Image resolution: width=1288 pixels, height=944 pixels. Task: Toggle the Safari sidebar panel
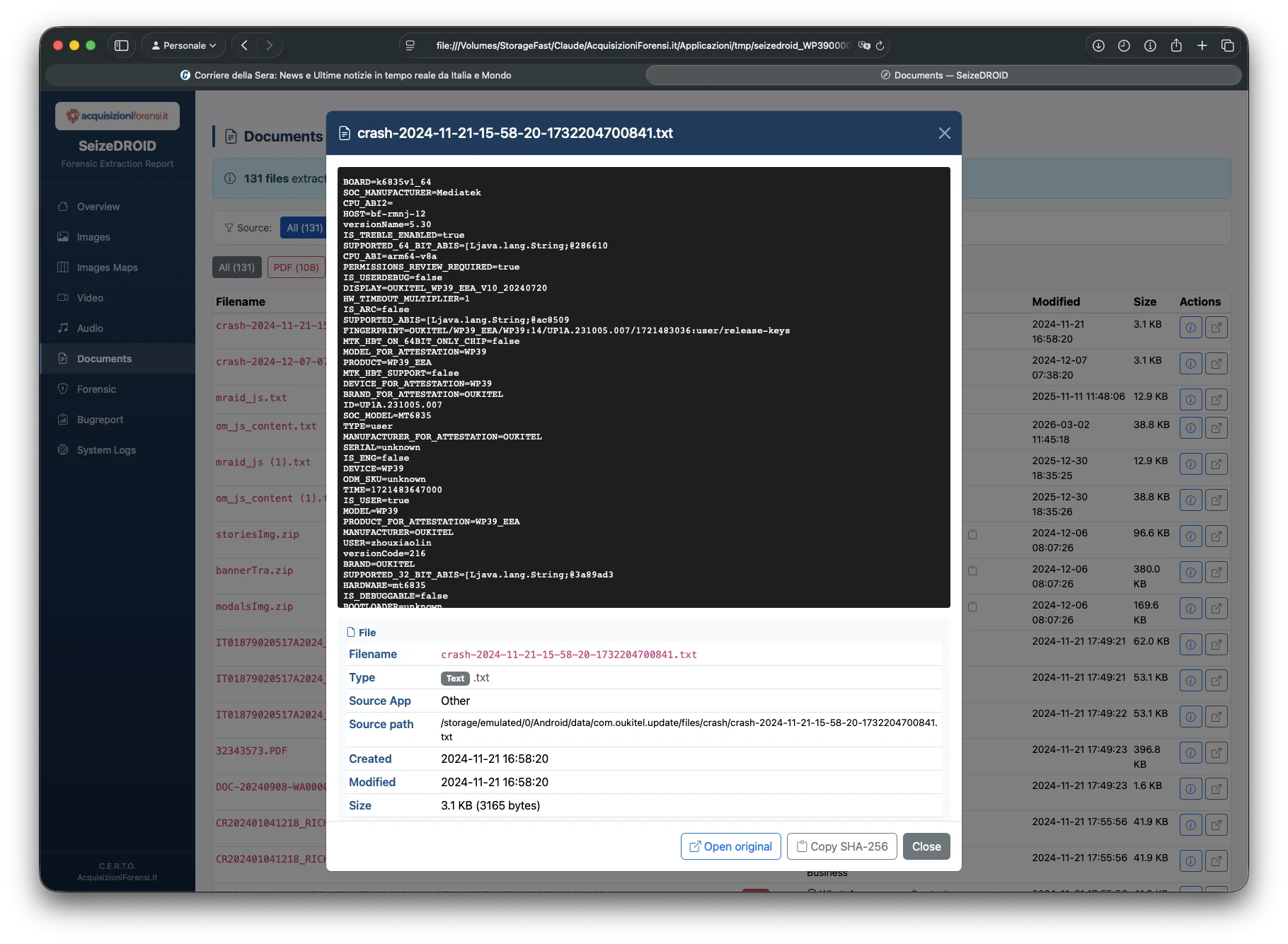[122, 45]
